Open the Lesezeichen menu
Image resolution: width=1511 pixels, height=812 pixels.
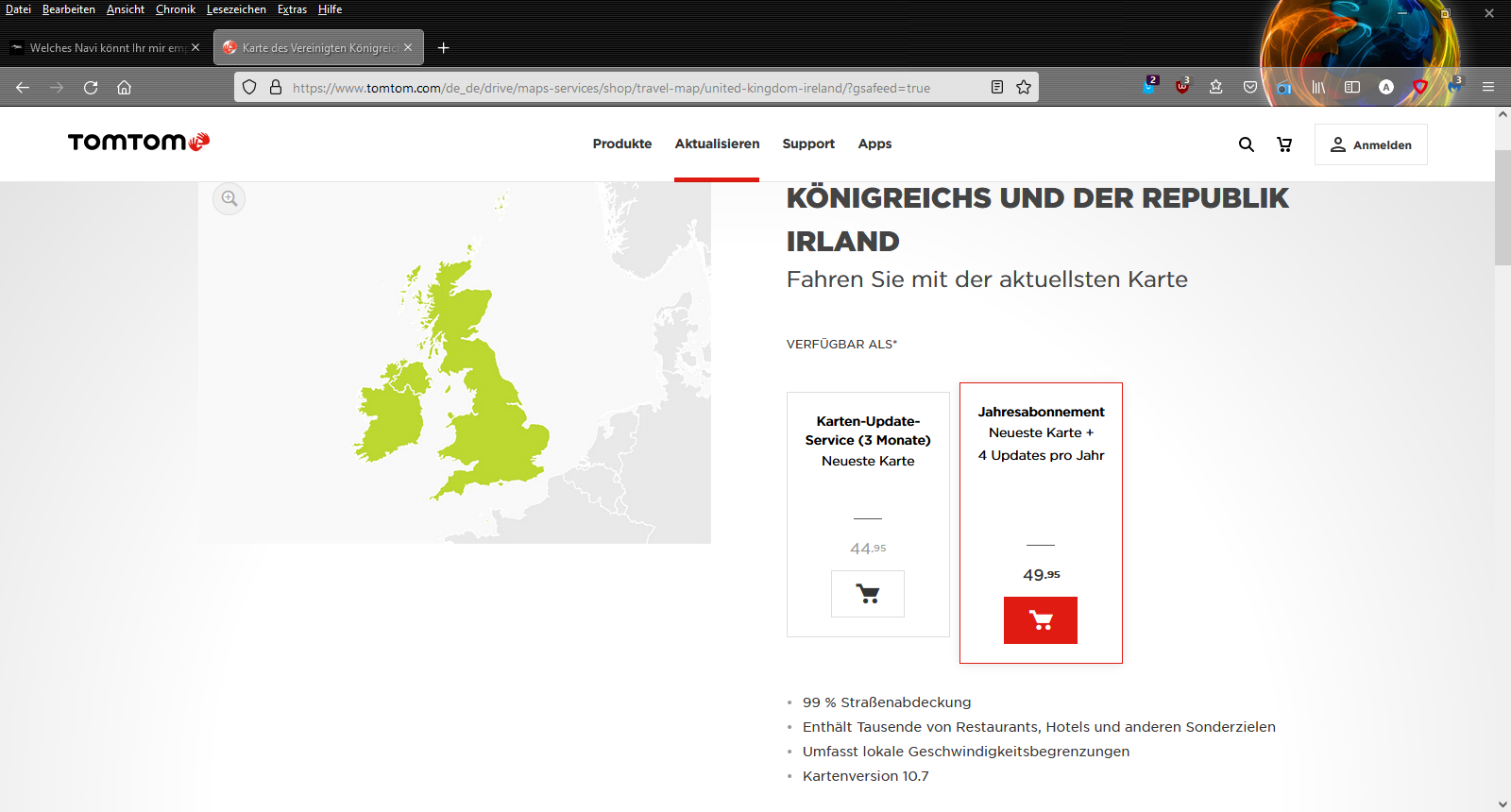(236, 9)
